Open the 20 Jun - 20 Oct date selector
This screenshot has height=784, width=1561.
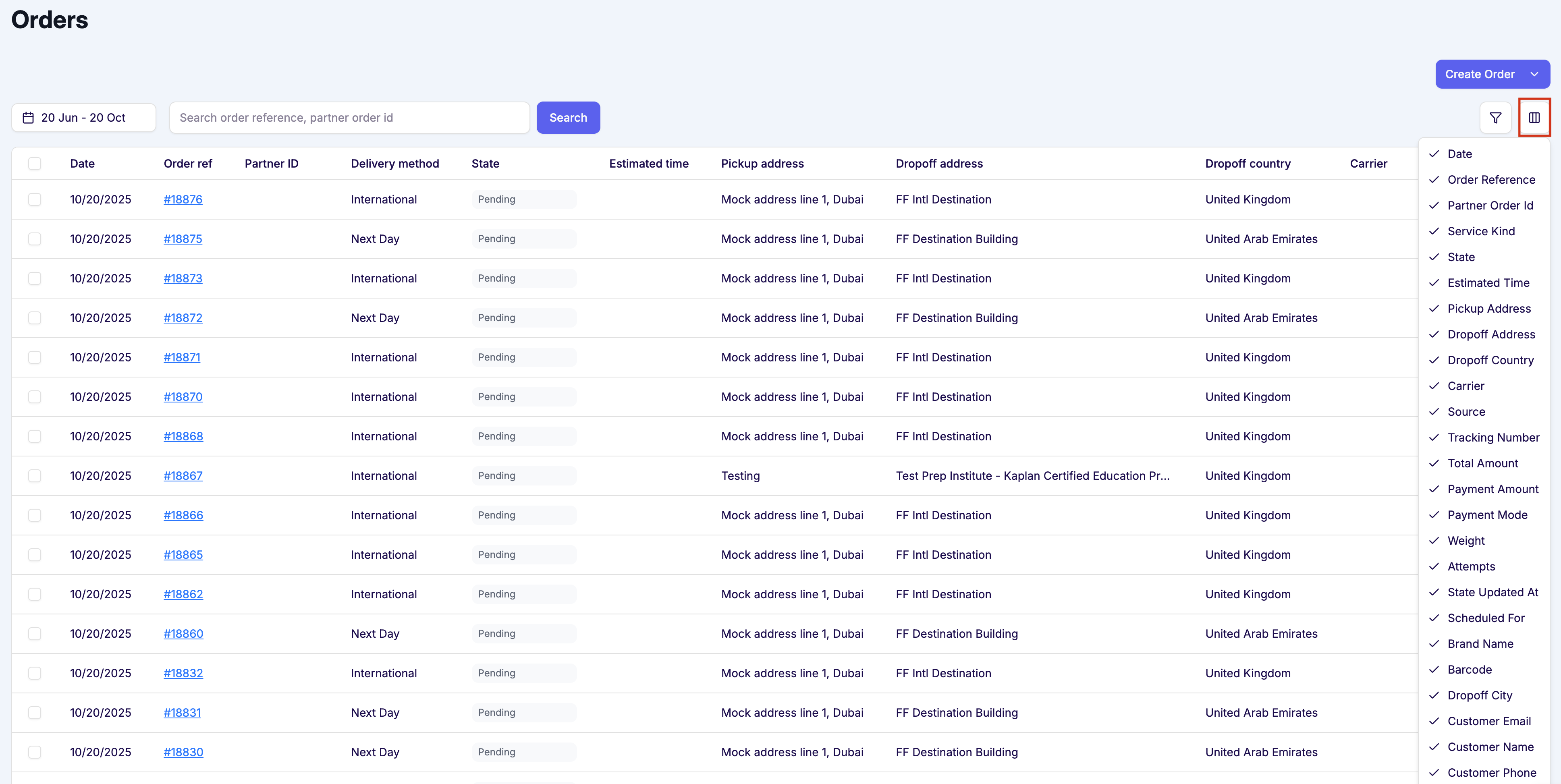pos(84,117)
